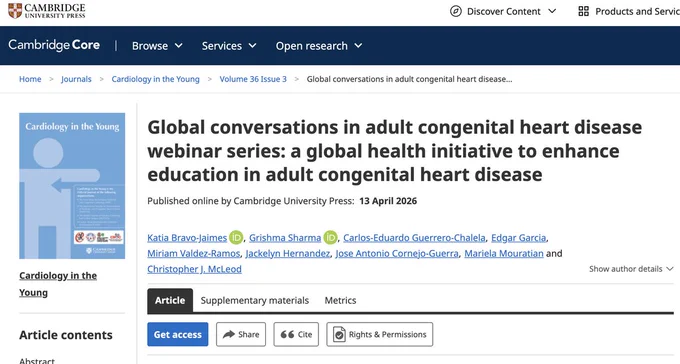Screen dimensions: 680x364
Task: Open the Services dropdown menu
Action: click(x=229, y=46)
